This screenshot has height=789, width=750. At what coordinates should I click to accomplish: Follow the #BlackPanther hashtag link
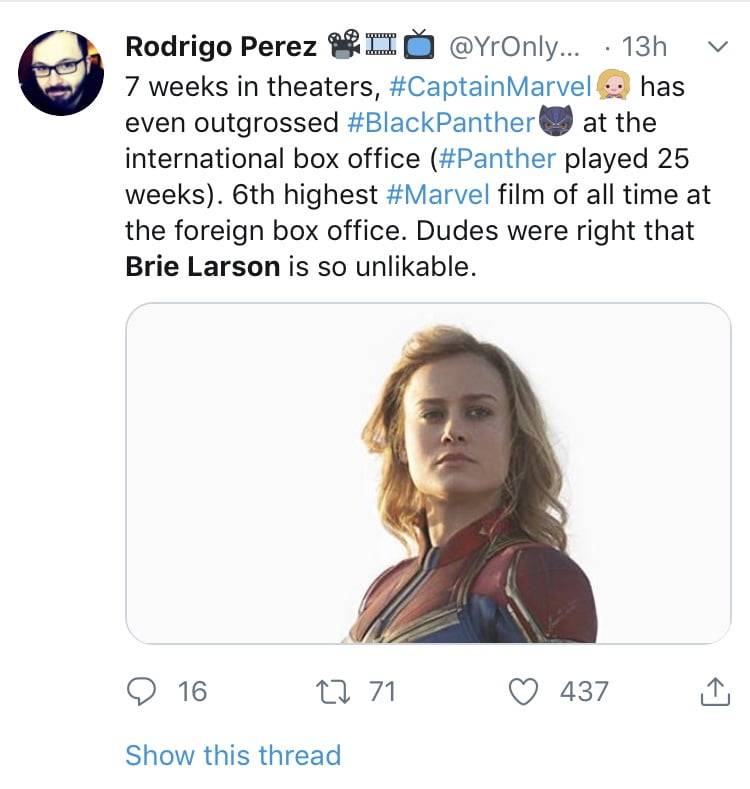click(x=441, y=124)
